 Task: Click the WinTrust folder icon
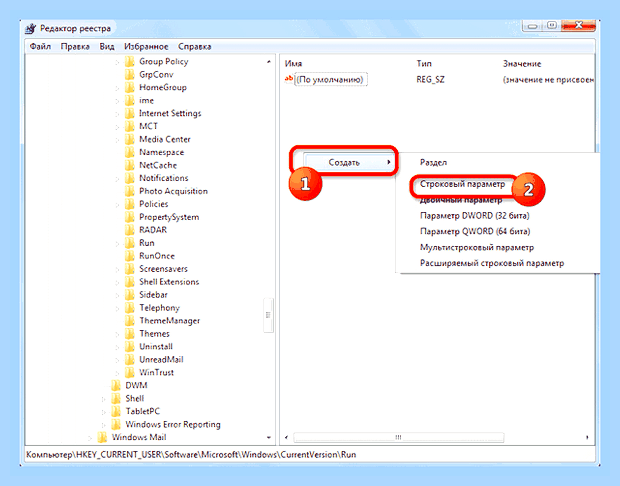(129, 373)
